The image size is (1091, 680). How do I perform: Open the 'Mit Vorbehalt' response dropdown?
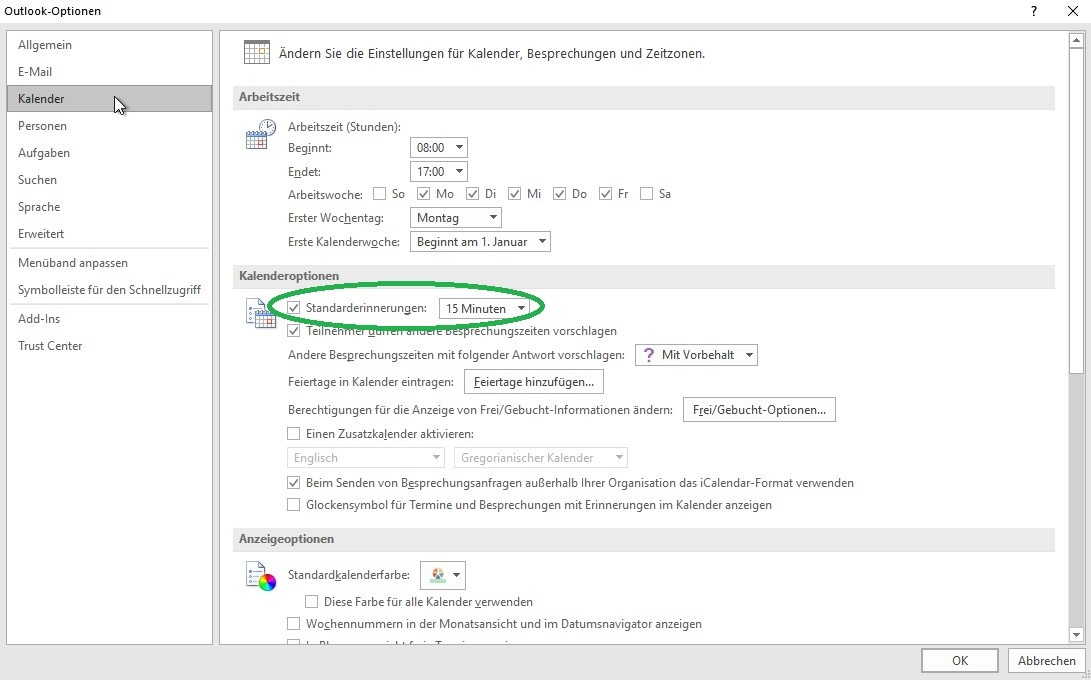tap(696, 355)
